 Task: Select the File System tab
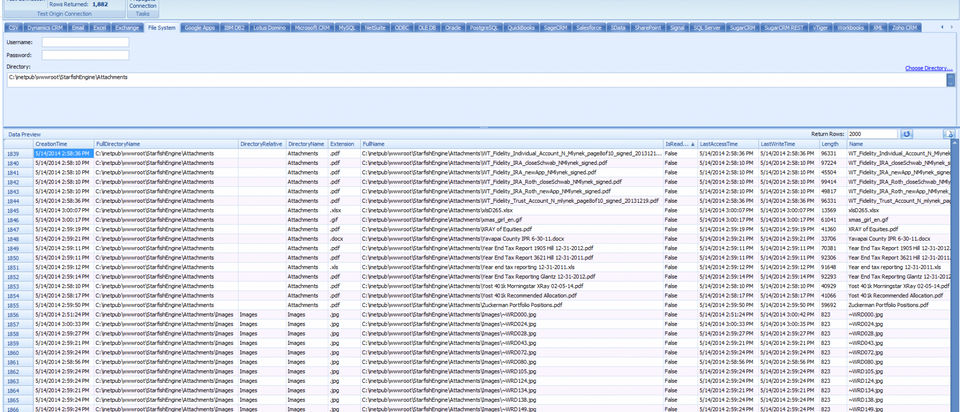click(x=162, y=28)
